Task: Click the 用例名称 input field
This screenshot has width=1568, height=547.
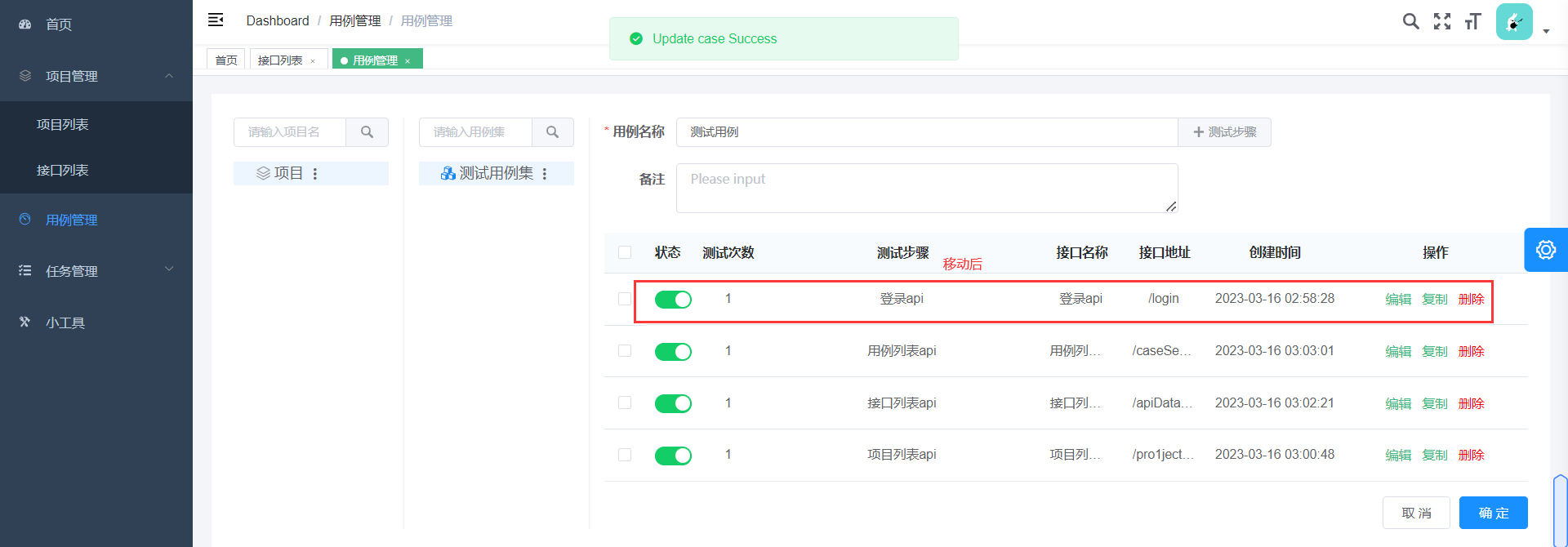Action: click(927, 132)
